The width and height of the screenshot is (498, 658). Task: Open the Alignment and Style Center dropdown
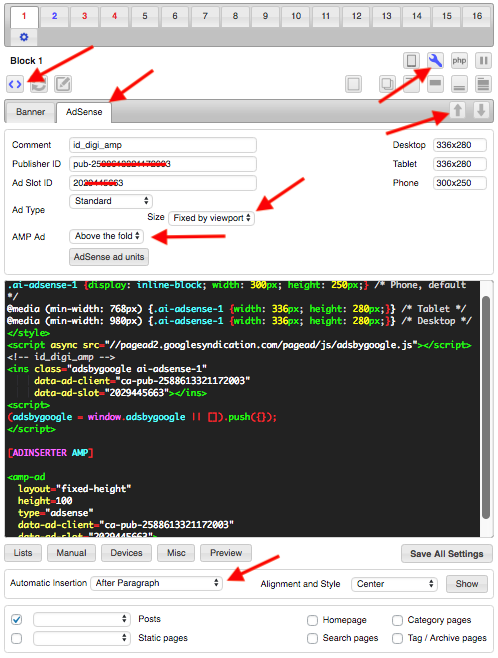point(394,584)
